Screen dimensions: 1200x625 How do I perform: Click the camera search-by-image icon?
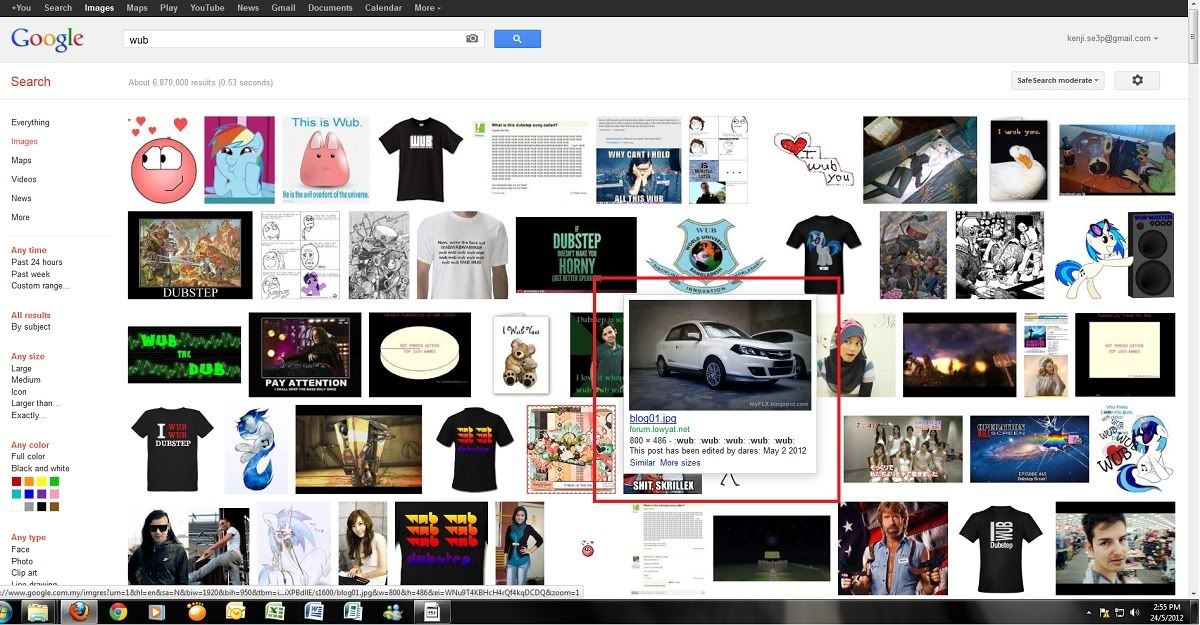click(472, 39)
